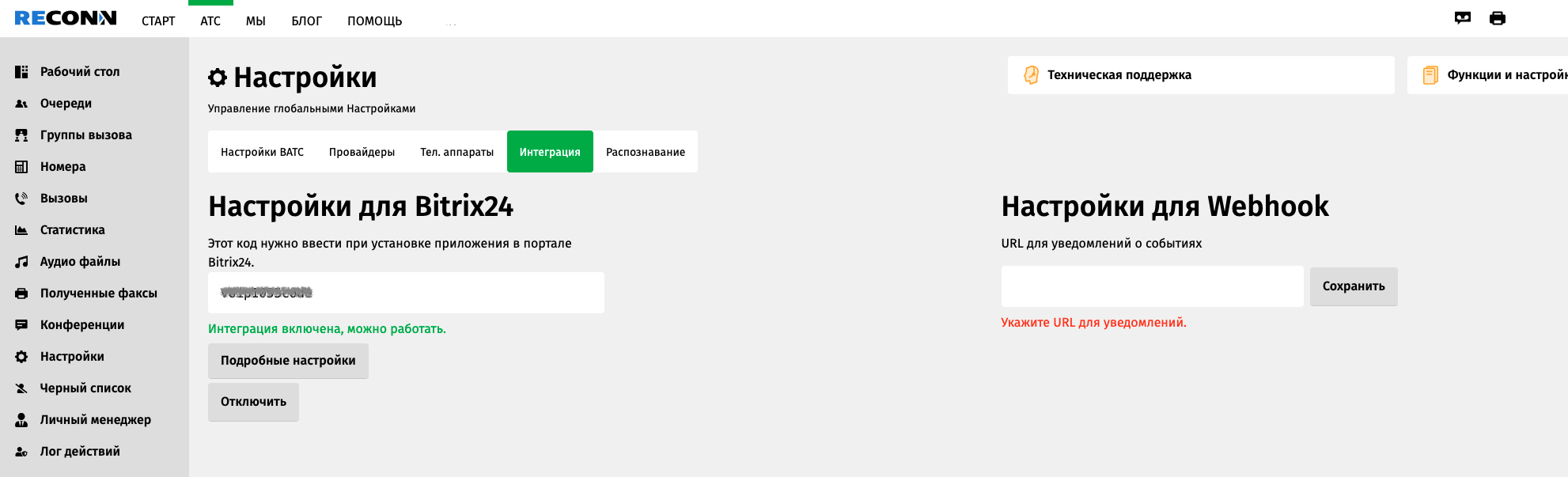The image size is (1568, 477).
Task: Open Номера in the sidebar
Action: tap(63, 167)
